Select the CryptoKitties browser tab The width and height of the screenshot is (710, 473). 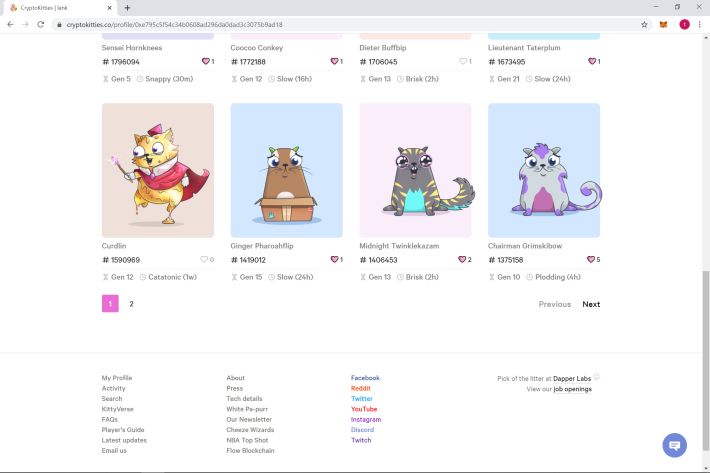click(x=59, y=8)
